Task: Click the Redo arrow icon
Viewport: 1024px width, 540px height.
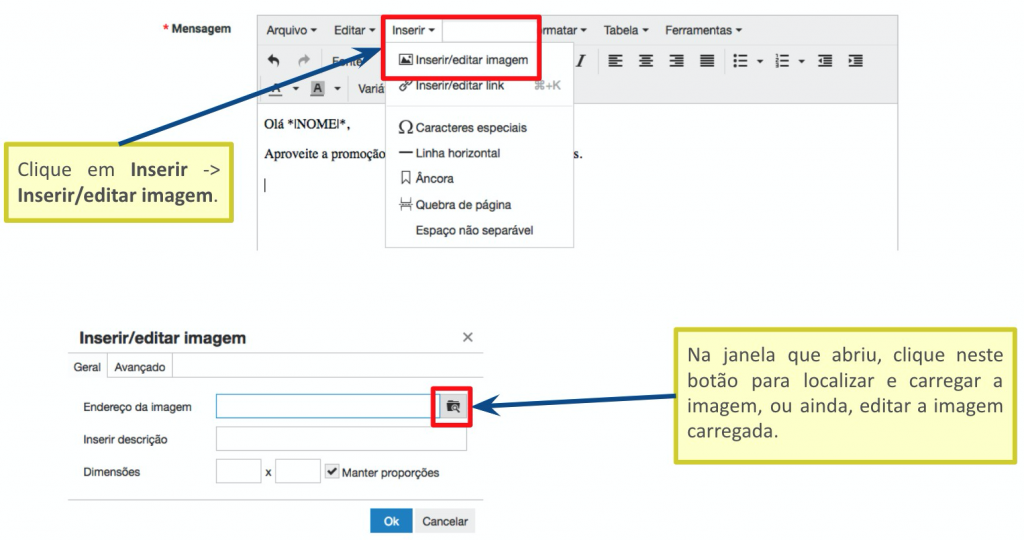Action: (304, 61)
